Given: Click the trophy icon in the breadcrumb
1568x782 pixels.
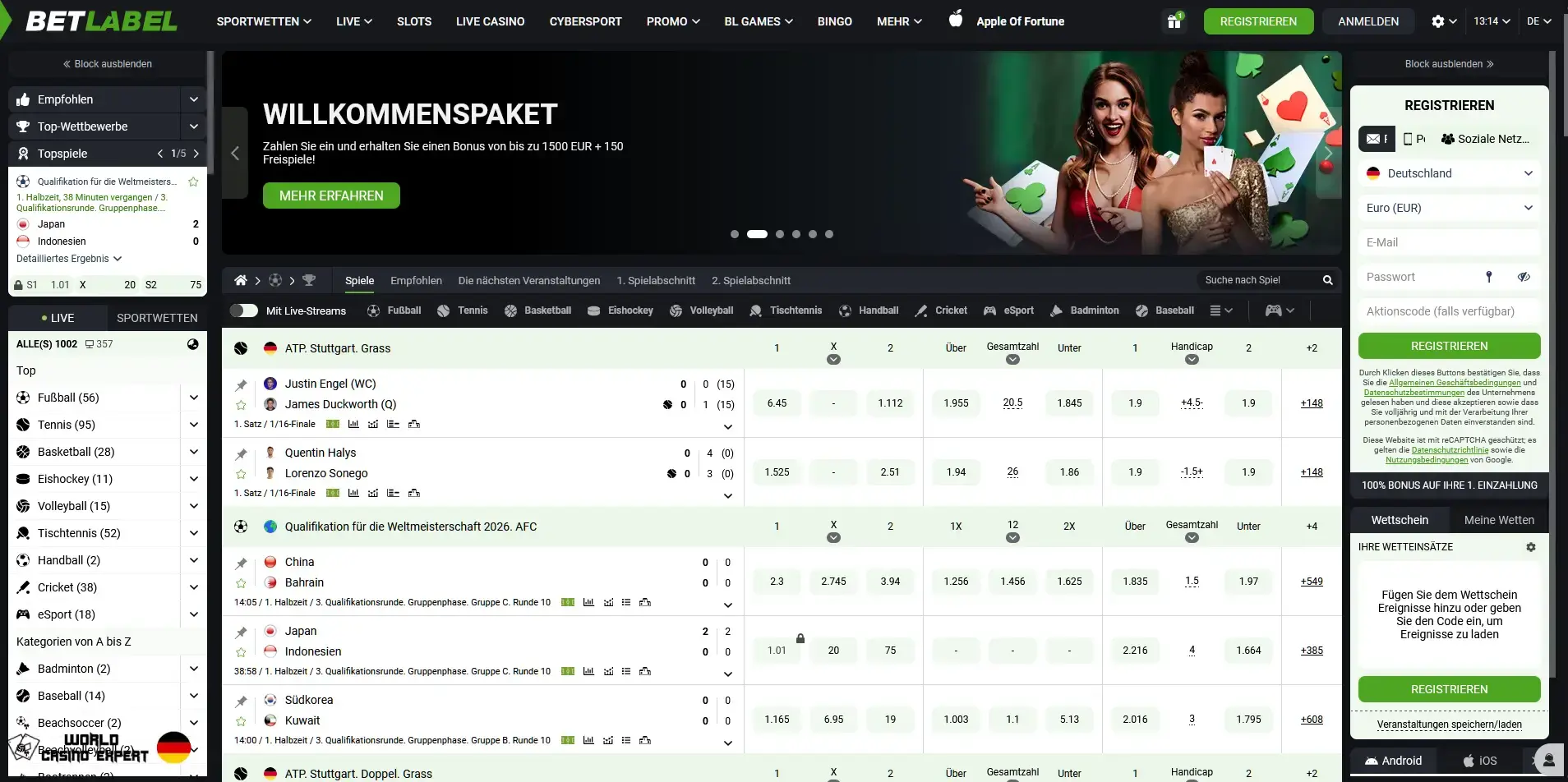Looking at the screenshot, I should 309,280.
